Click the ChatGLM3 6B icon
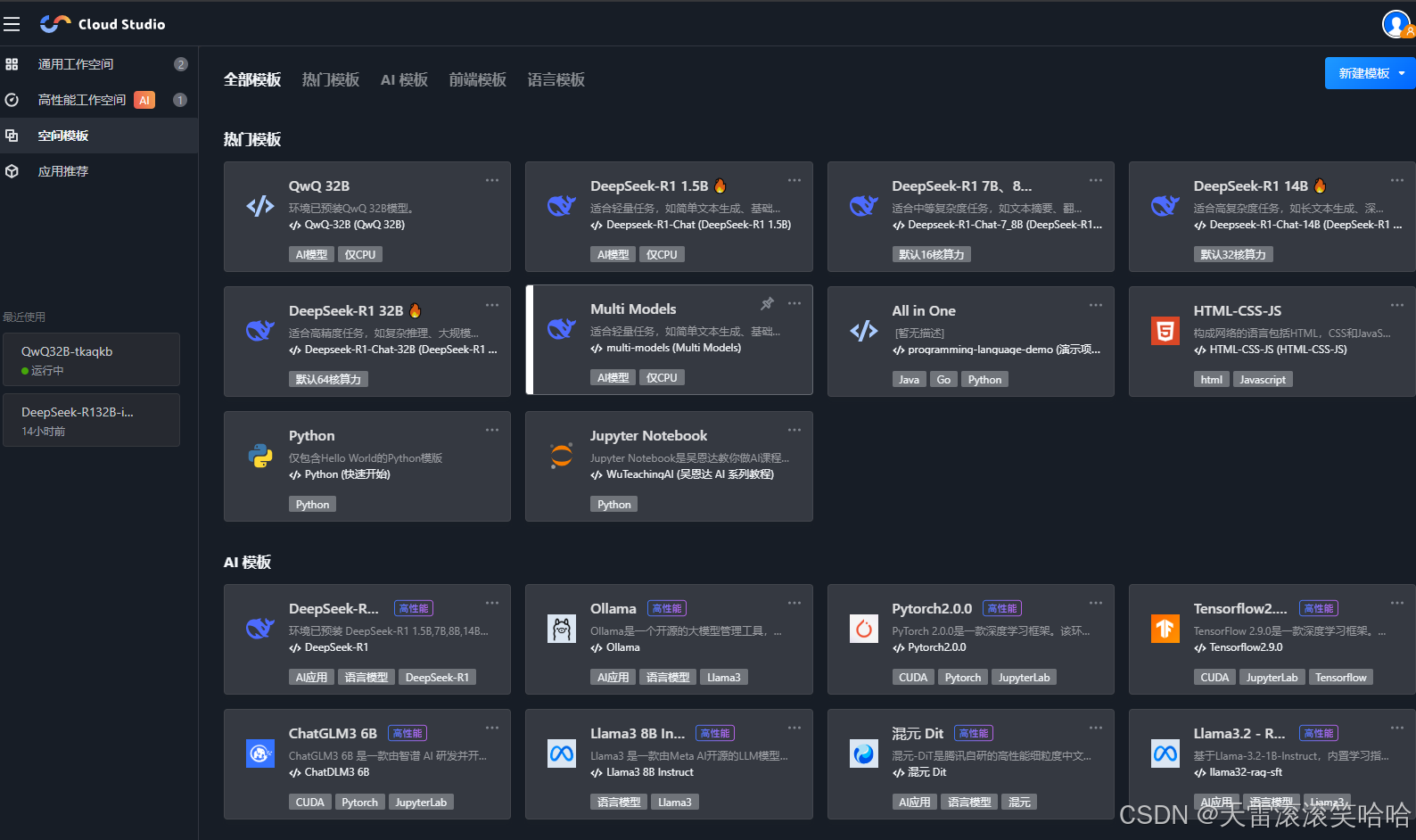 260,754
